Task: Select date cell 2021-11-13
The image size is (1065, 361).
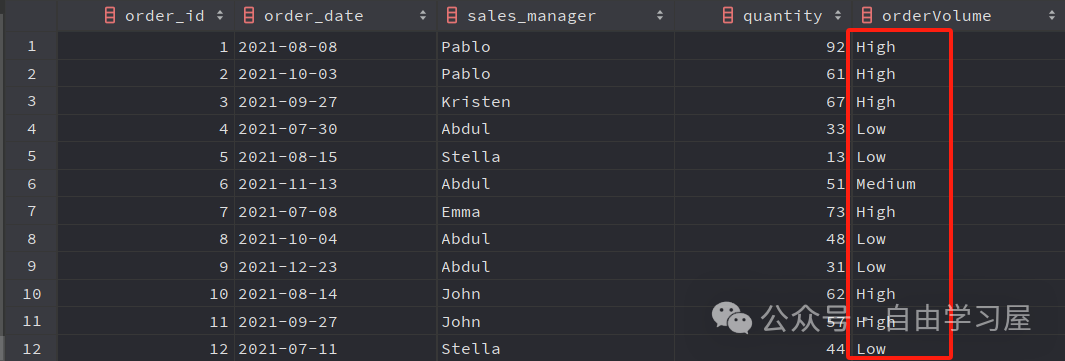Action: [336, 184]
